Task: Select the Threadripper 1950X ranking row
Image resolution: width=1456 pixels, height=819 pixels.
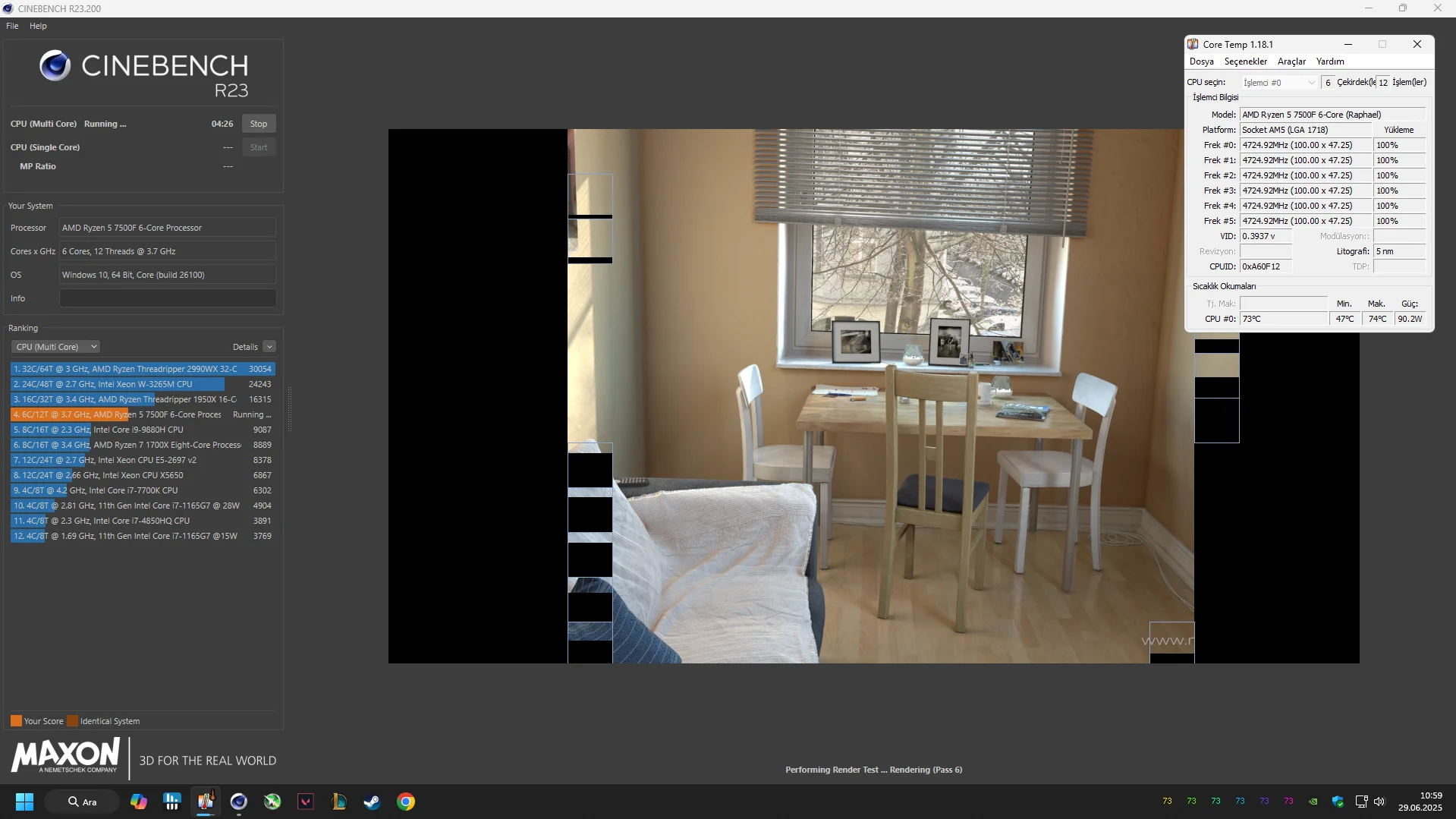Action: pos(143,399)
